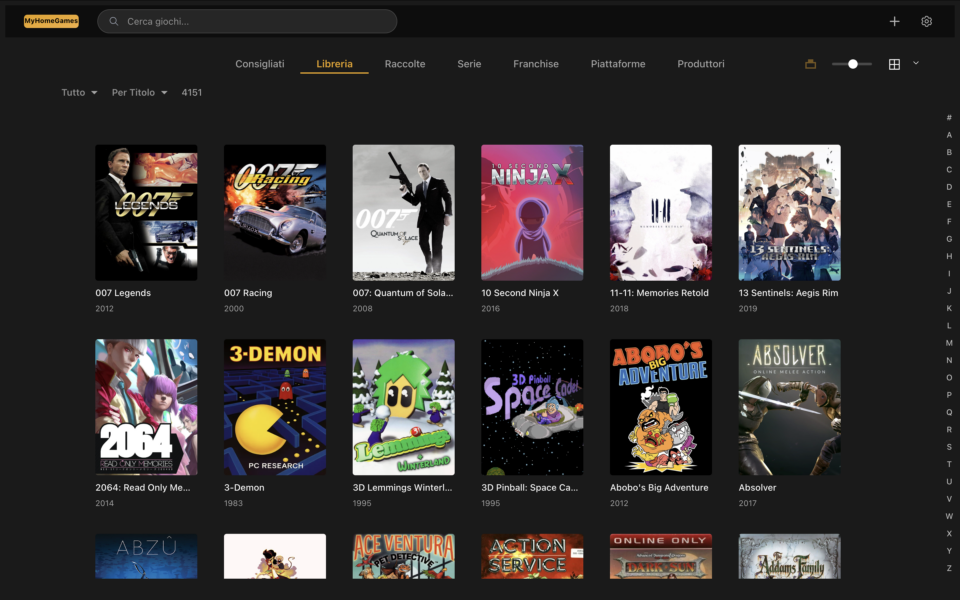Go to the Serie tab
This screenshot has height=600, width=960.
[x=469, y=64]
